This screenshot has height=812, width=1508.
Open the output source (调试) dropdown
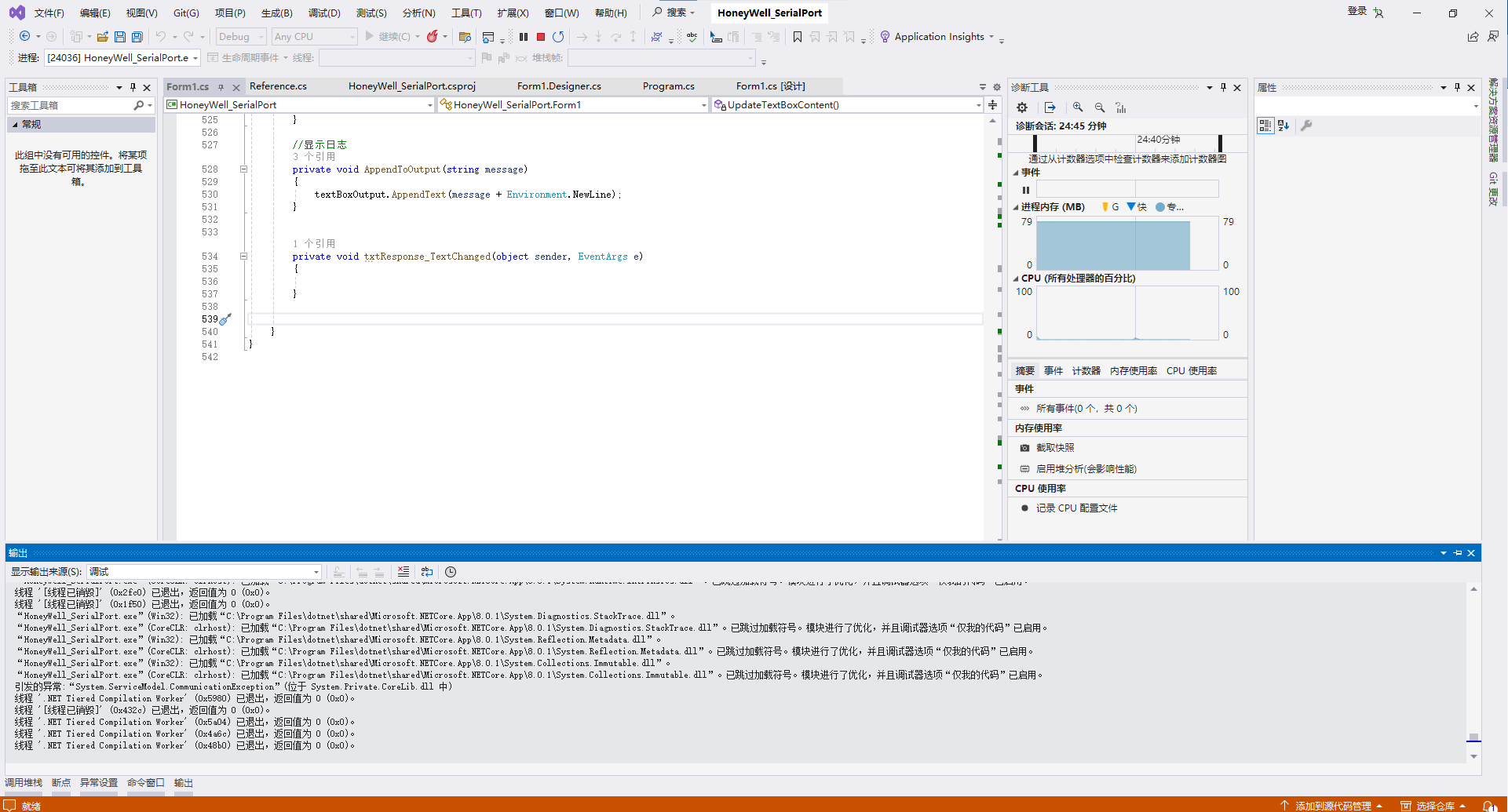coord(204,572)
